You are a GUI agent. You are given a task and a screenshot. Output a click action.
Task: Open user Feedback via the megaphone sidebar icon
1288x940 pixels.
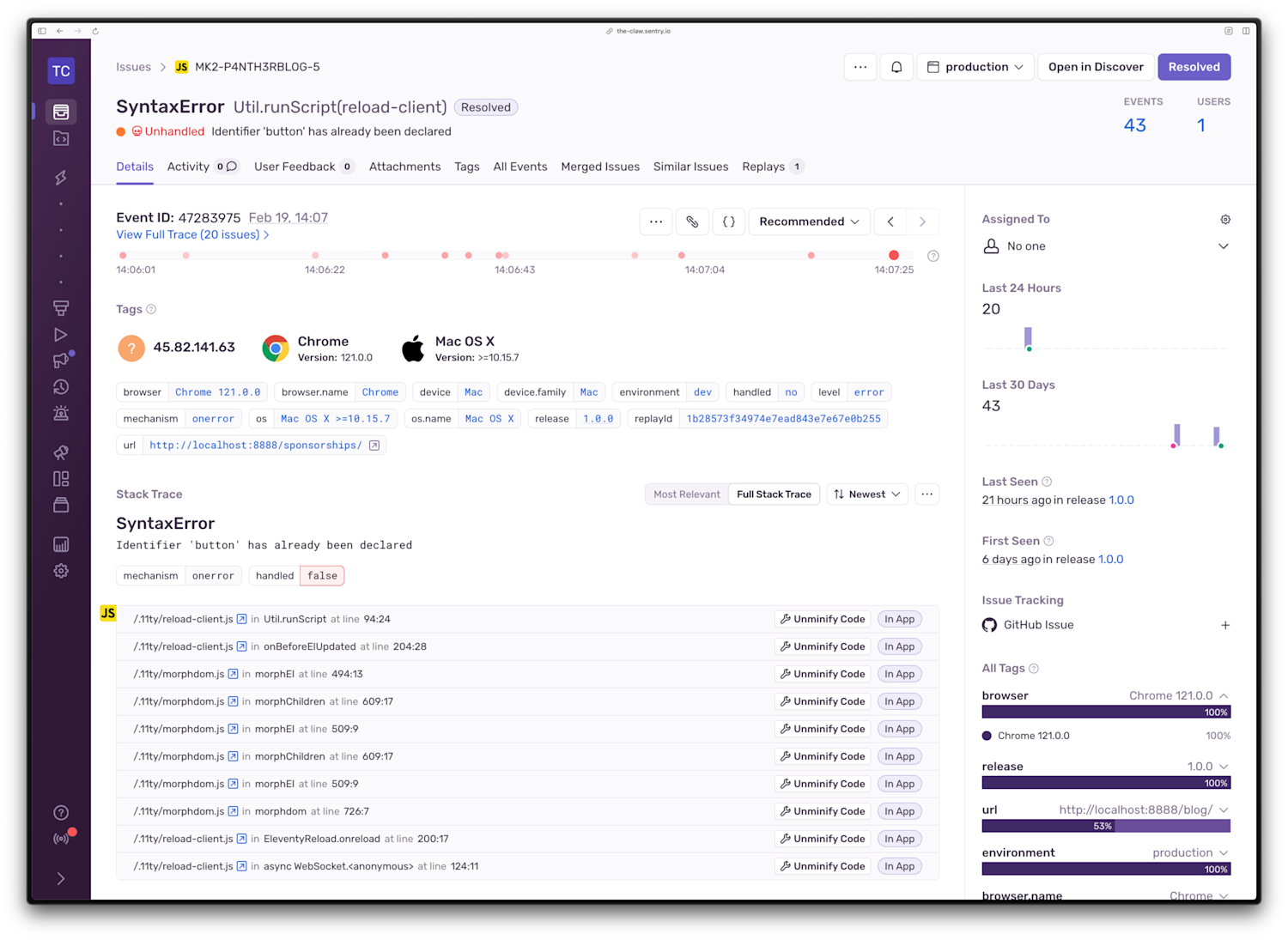tap(60, 361)
